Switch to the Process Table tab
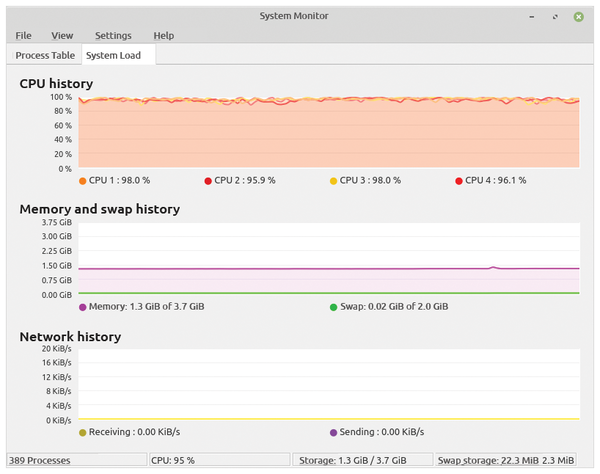The image size is (600, 474). (x=45, y=55)
